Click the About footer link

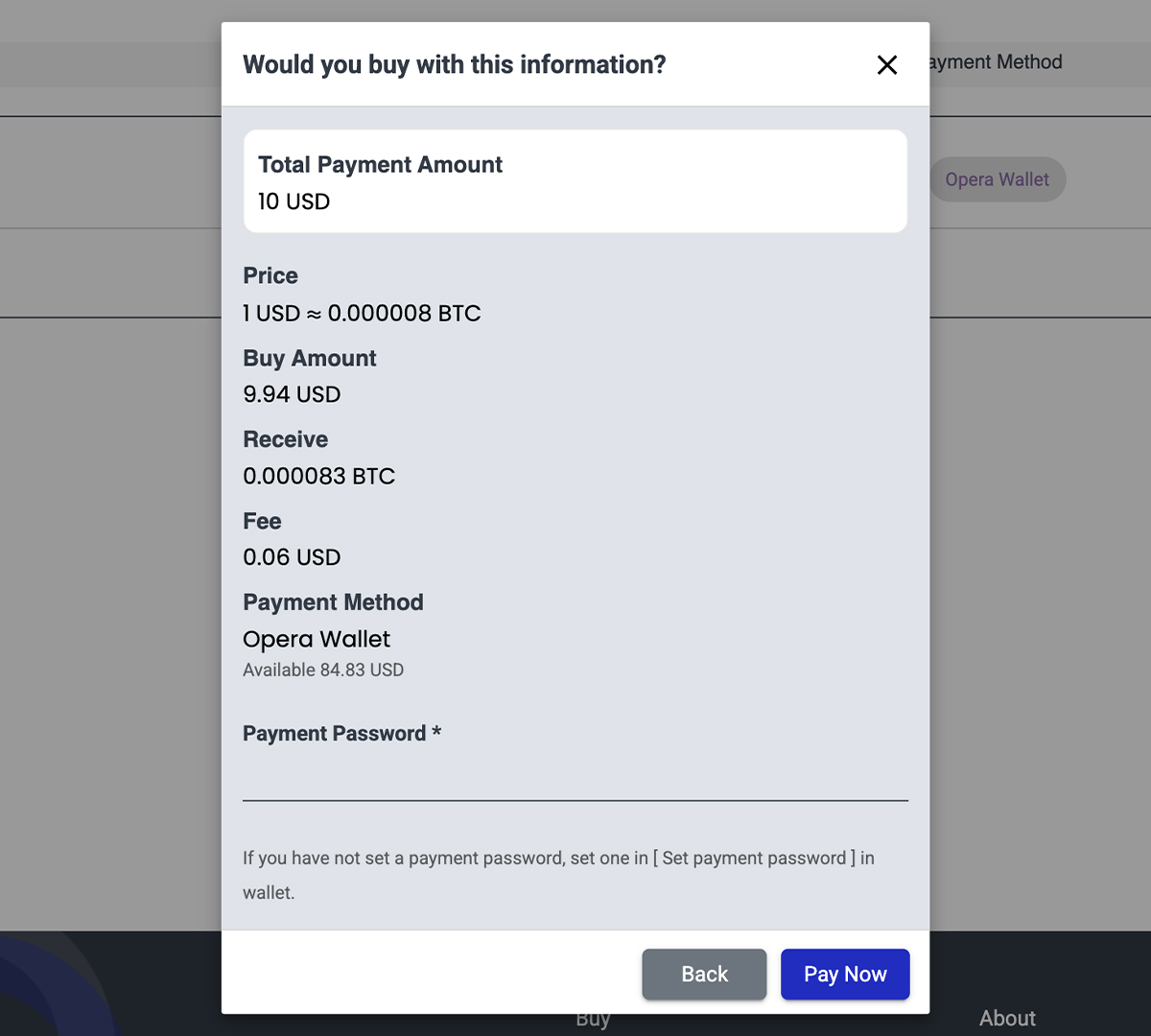tap(1007, 1018)
